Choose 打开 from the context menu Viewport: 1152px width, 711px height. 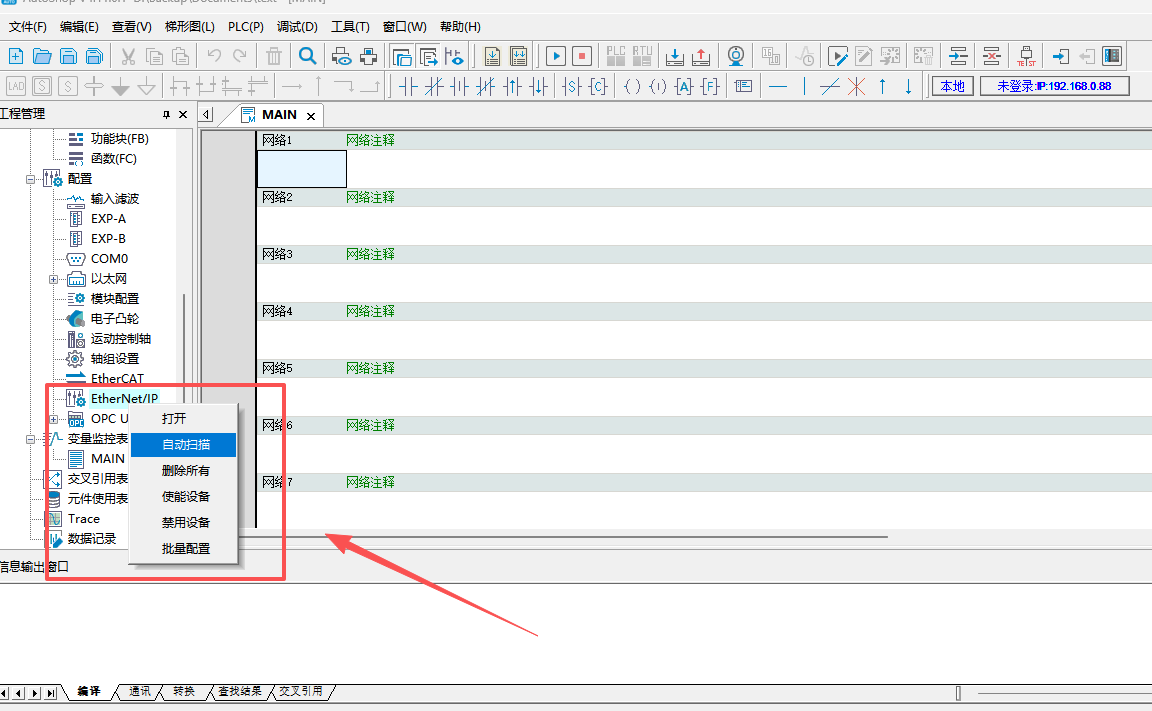[x=184, y=419]
